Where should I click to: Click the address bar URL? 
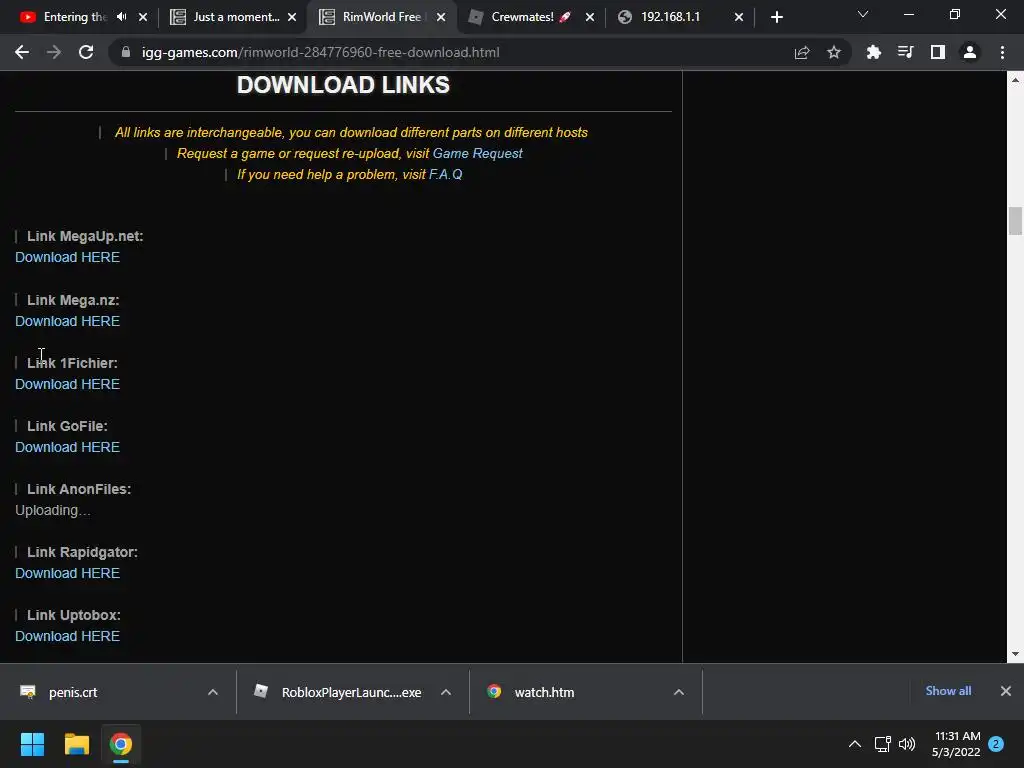[321, 52]
